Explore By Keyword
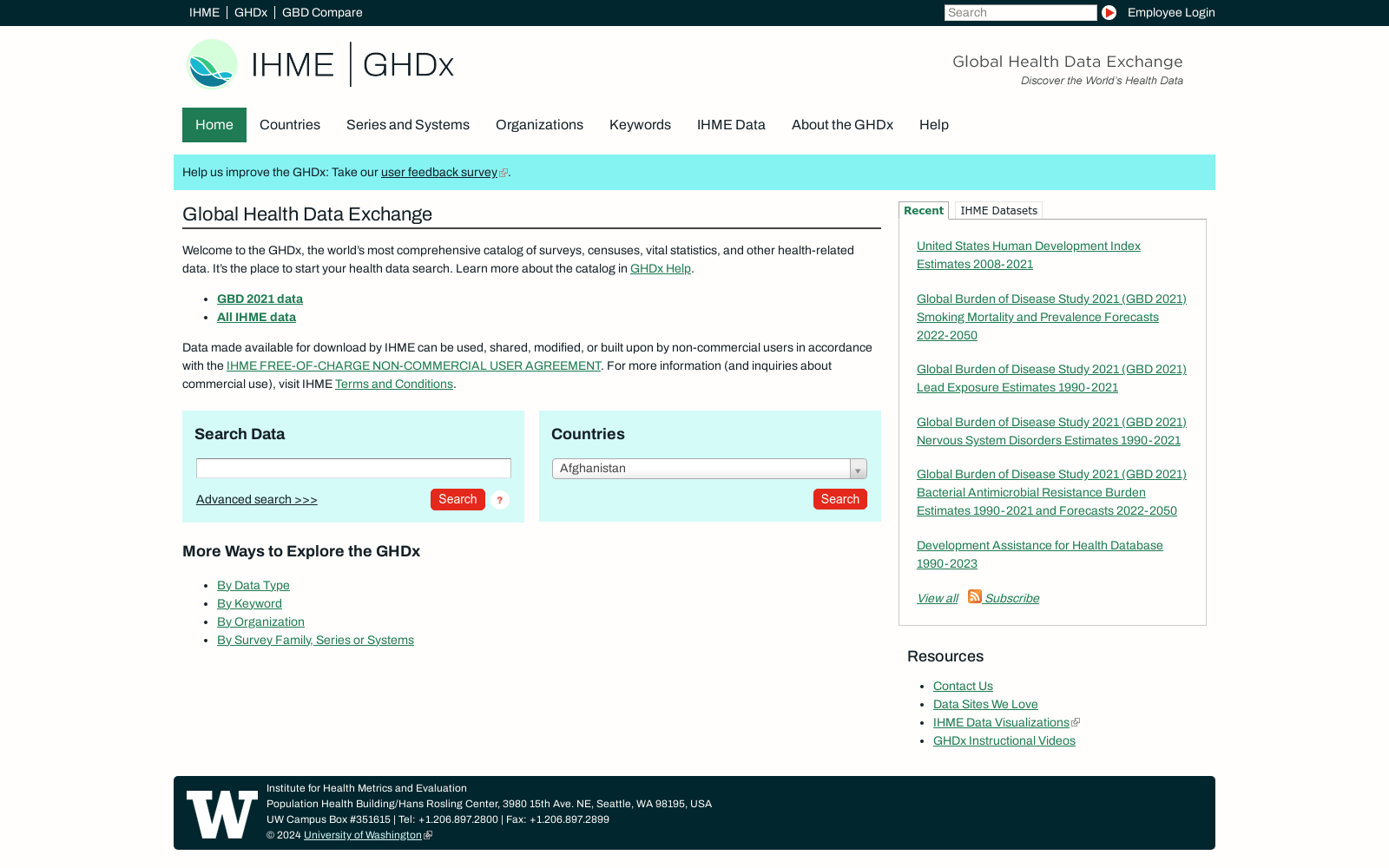Image resolution: width=1389 pixels, height=868 pixels. pos(249,603)
